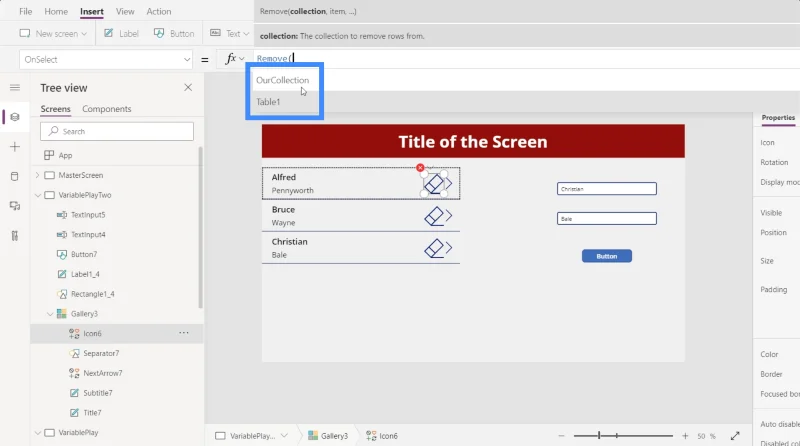Insert a Label from ribbon
Screen dimensions: 800x446
tap(121, 34)
